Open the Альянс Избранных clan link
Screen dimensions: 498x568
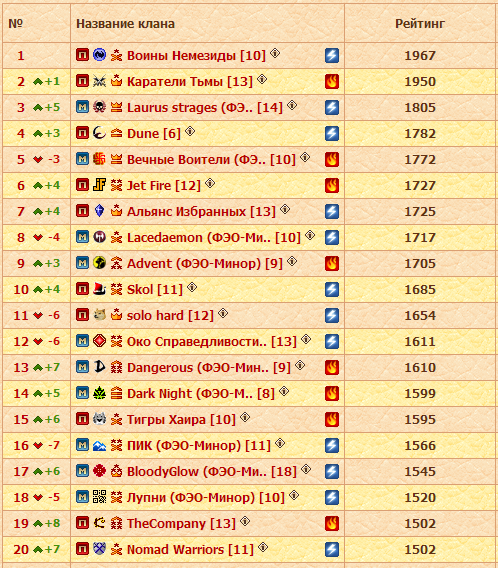[201, 211]
